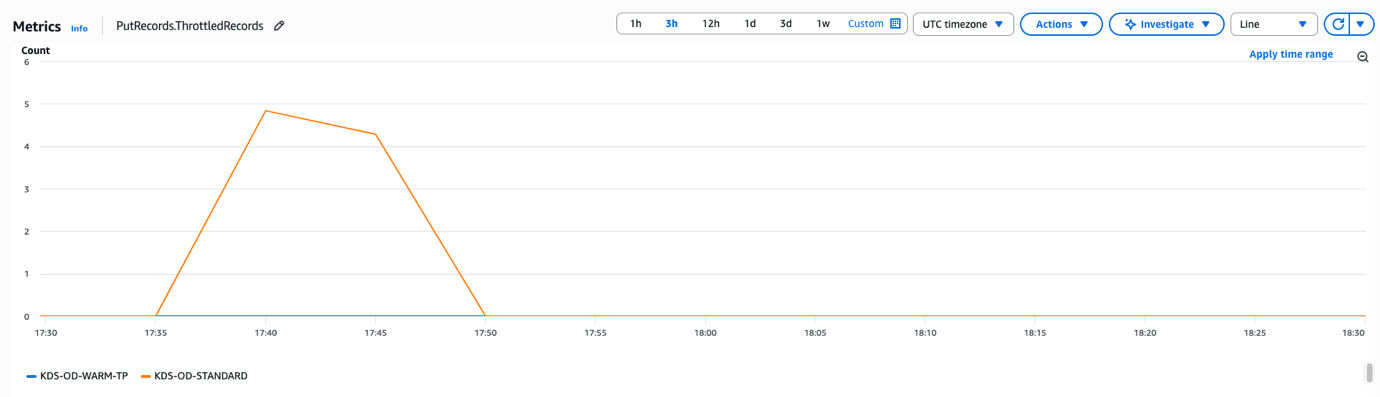Click the Info link next to Metrics
This screenshot has height=397, width=1380.
[x=79, y=28]
